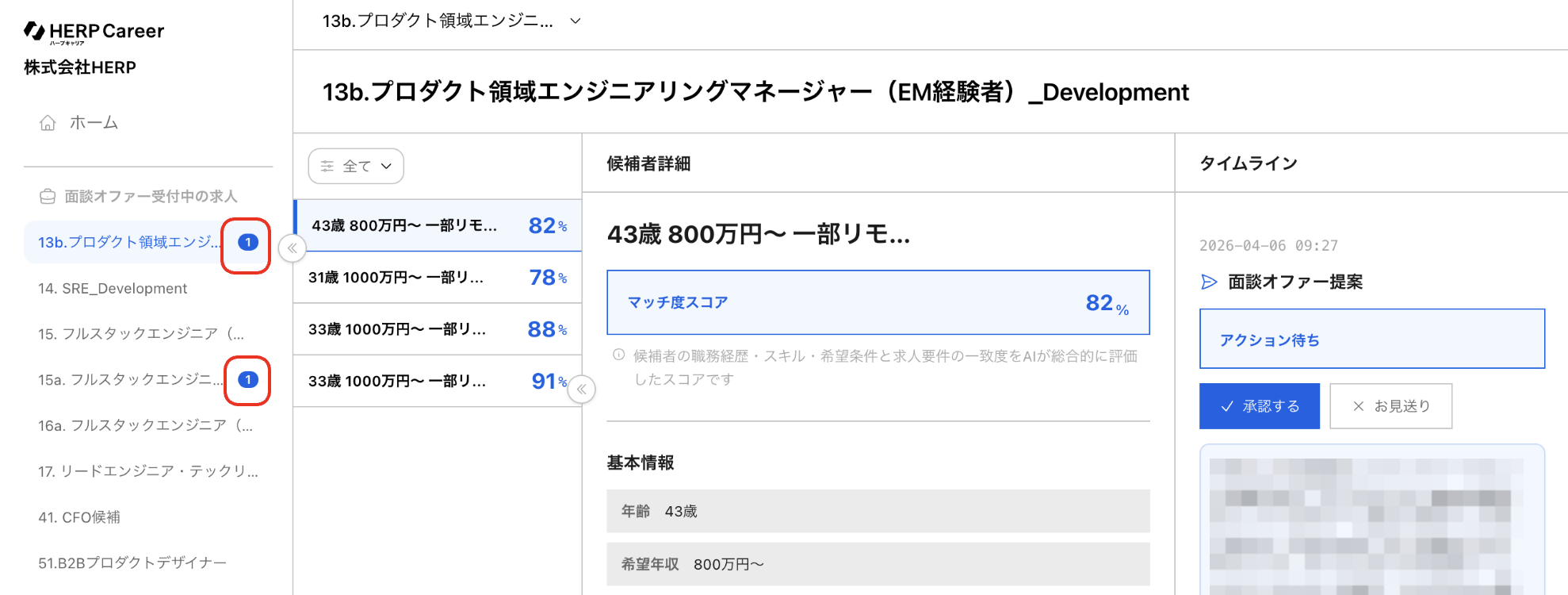Click notification badge on 13b job item
The height and width of the screenshot is (595, 1568).
(248, 243)
